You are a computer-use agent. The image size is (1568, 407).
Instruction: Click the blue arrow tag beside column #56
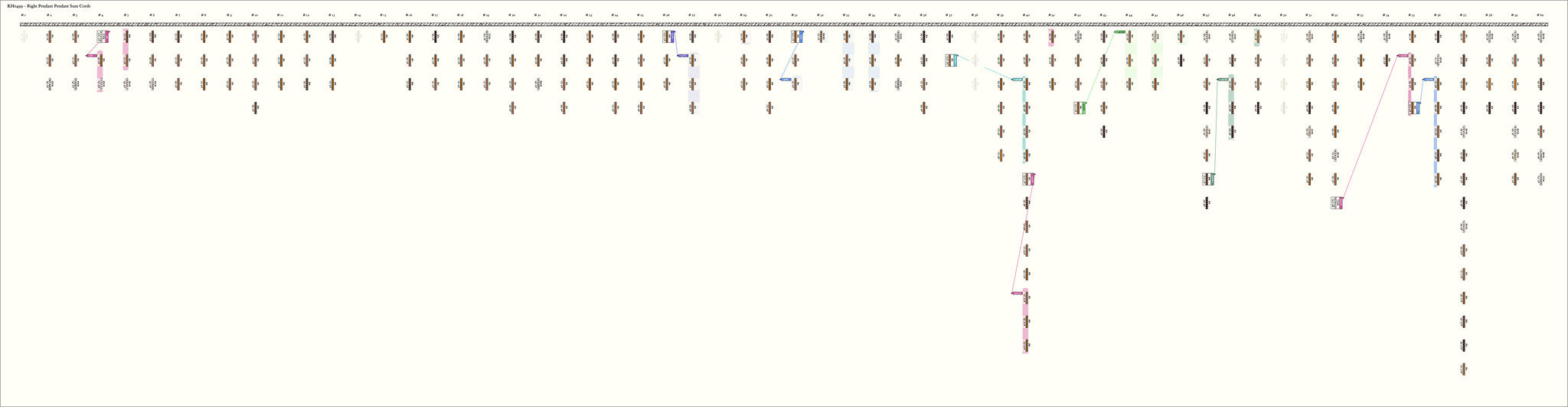click(x=1429, y=79)
